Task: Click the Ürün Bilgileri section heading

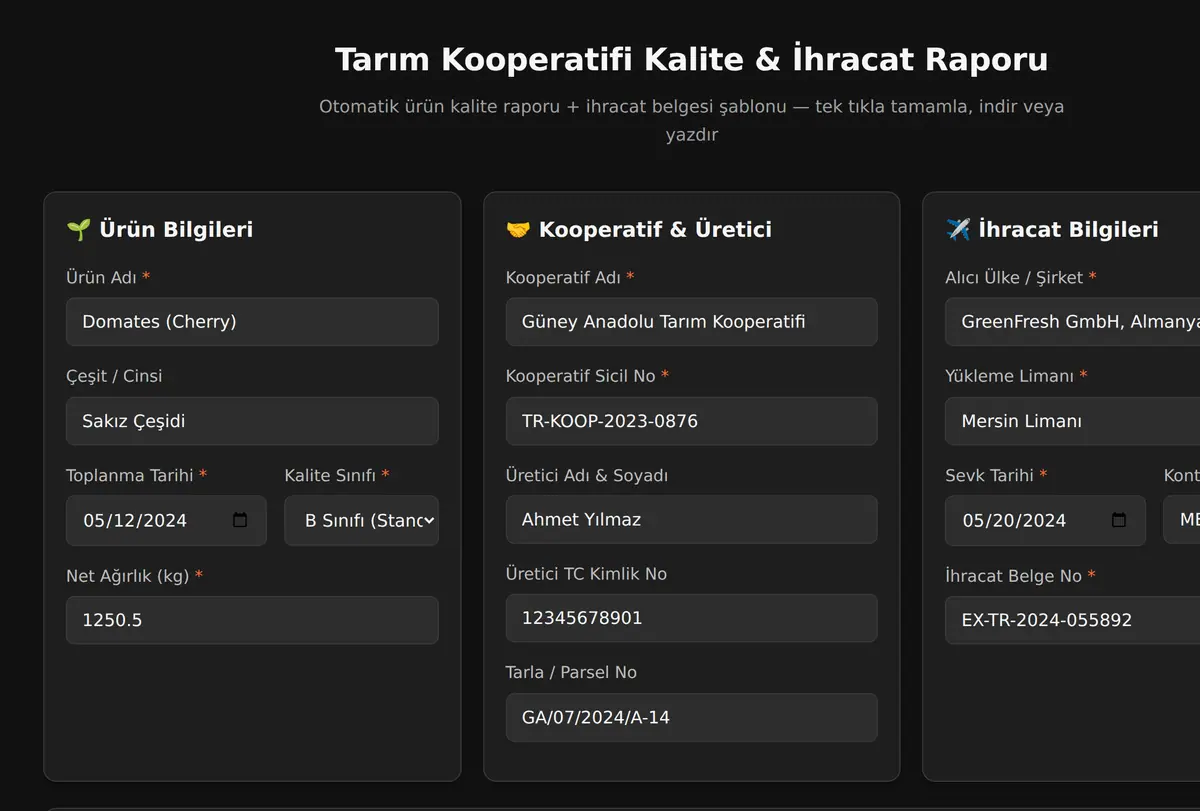Action: click(x=159, y=230)
